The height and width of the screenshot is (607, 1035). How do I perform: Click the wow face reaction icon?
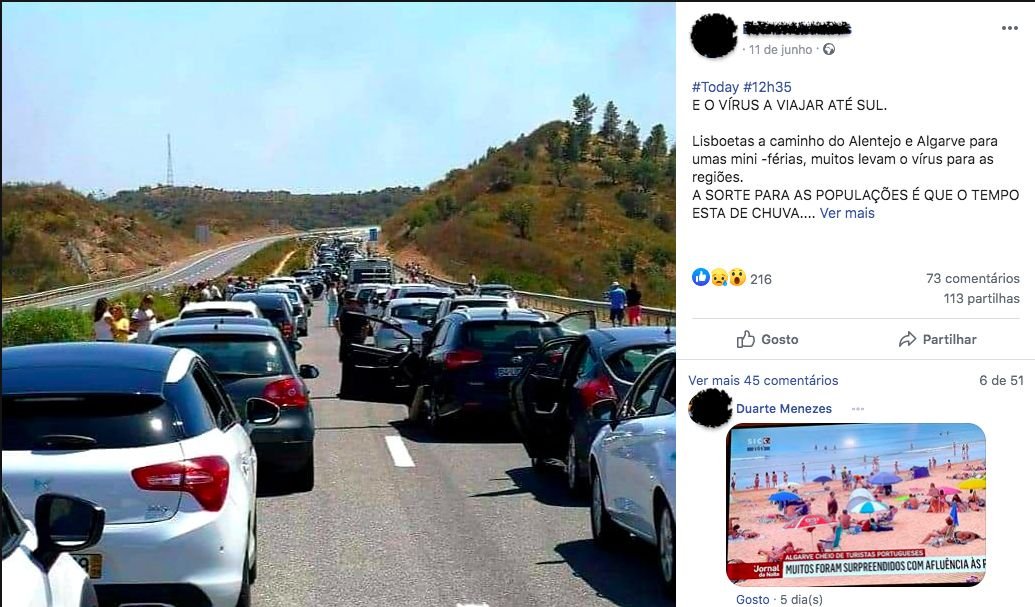(737, 278)
